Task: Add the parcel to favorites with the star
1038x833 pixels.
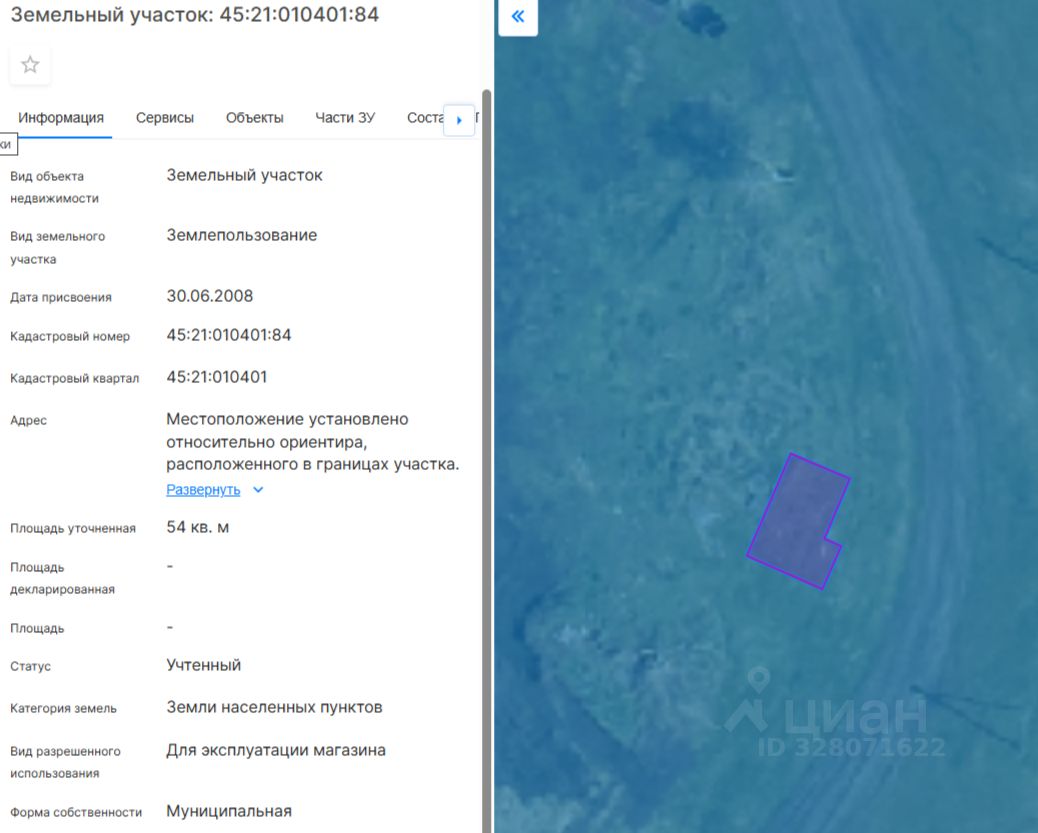Action: tap(30, 65)
